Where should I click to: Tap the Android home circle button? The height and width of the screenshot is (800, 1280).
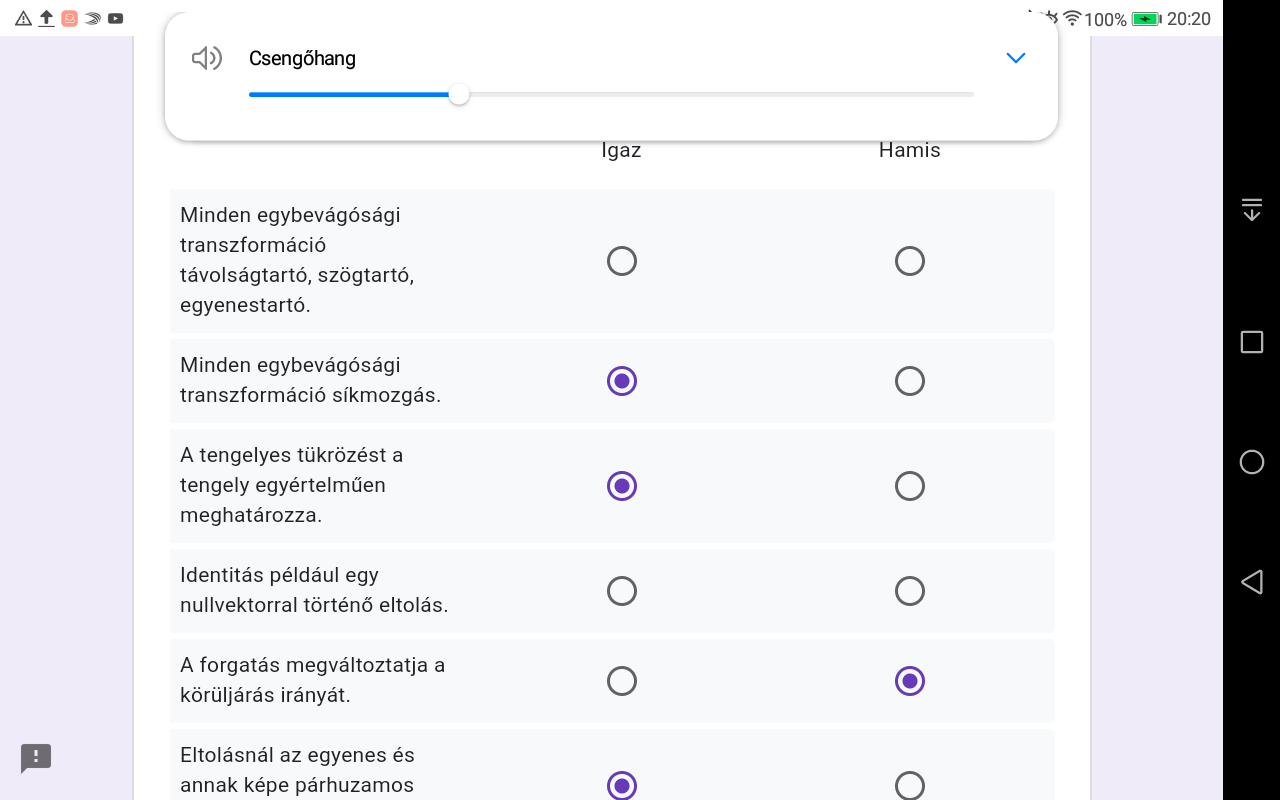(1251, 462)
